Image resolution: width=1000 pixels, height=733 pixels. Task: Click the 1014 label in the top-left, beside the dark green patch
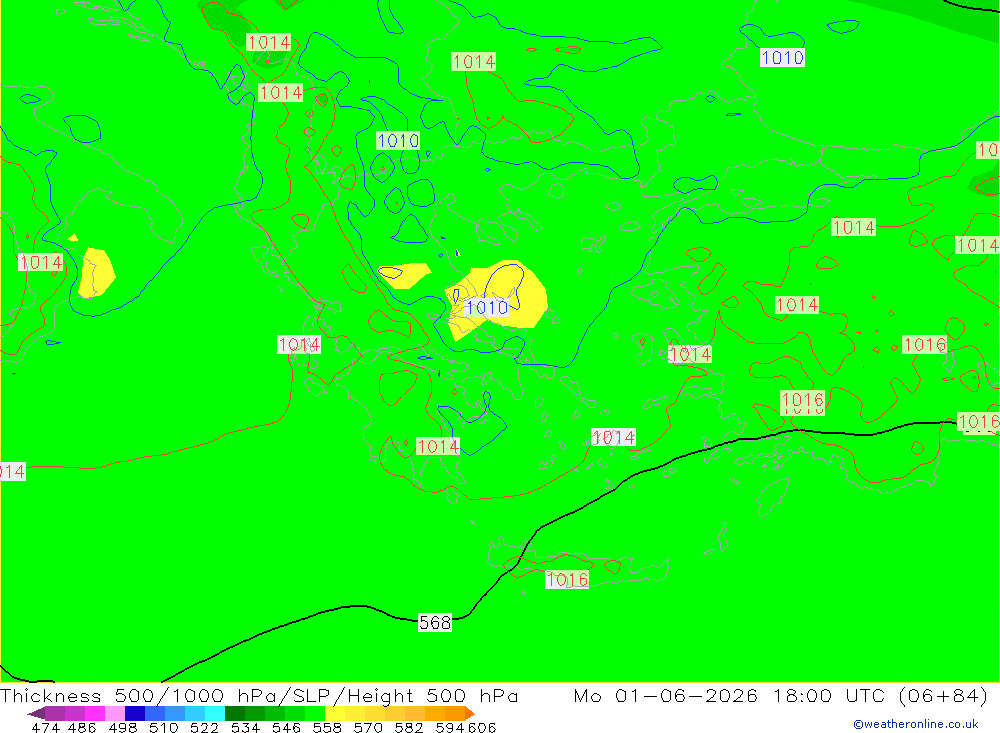268,43
